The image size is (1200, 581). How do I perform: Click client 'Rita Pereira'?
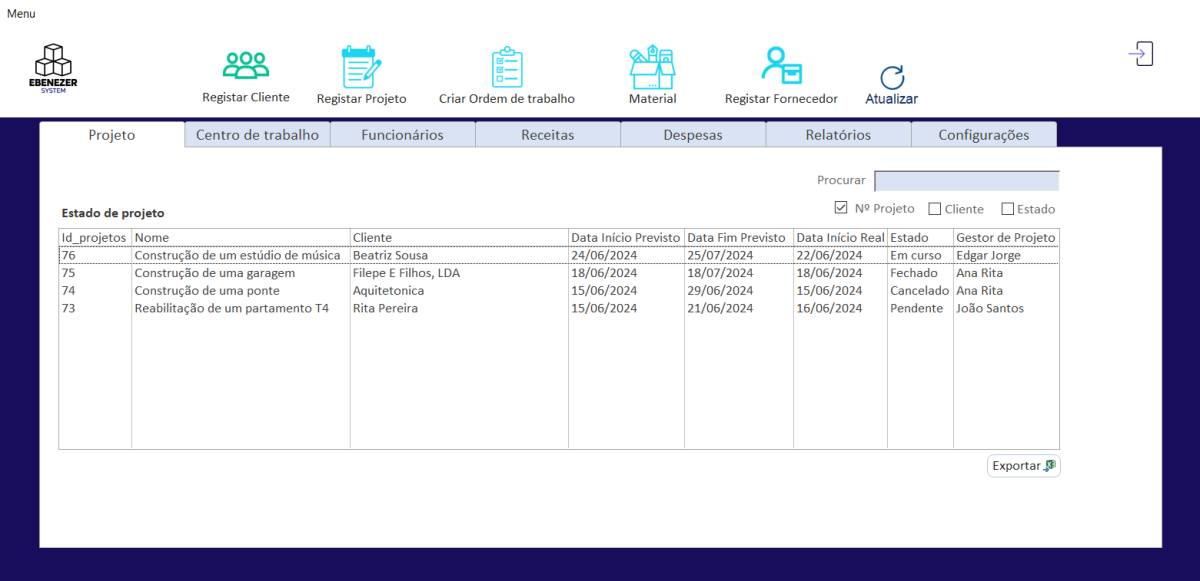(x=385, y=308)
